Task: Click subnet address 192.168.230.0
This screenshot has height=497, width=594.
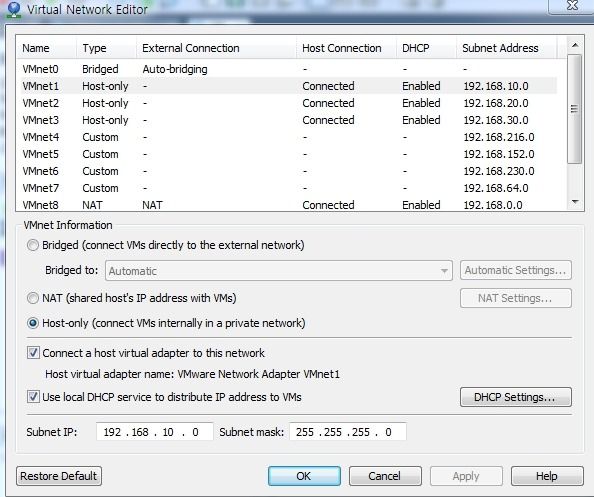Action: (x=499, y=171)
